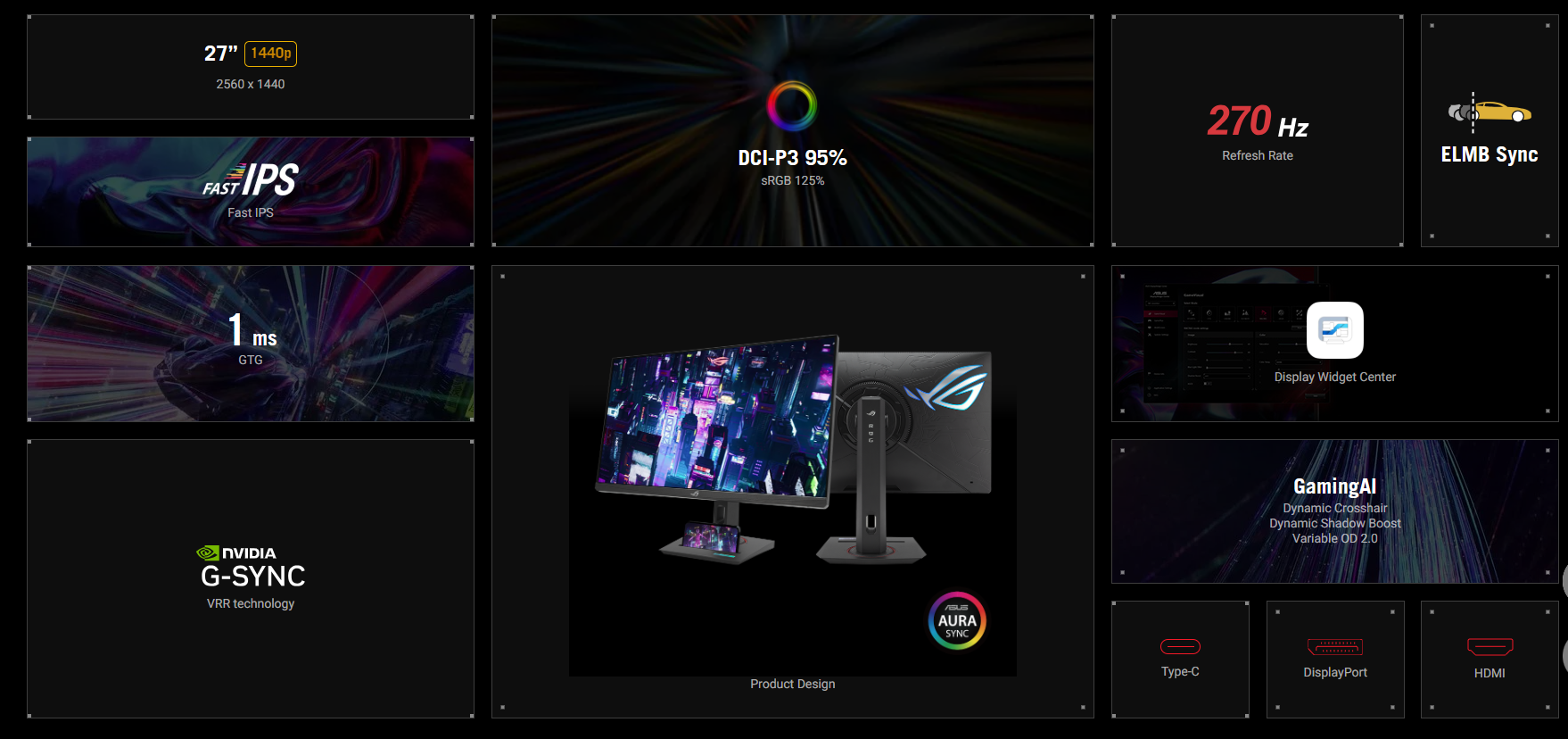Click the Fast IPS logo
The height and width of the screenshot is (739, 1568).
(251, 180)
